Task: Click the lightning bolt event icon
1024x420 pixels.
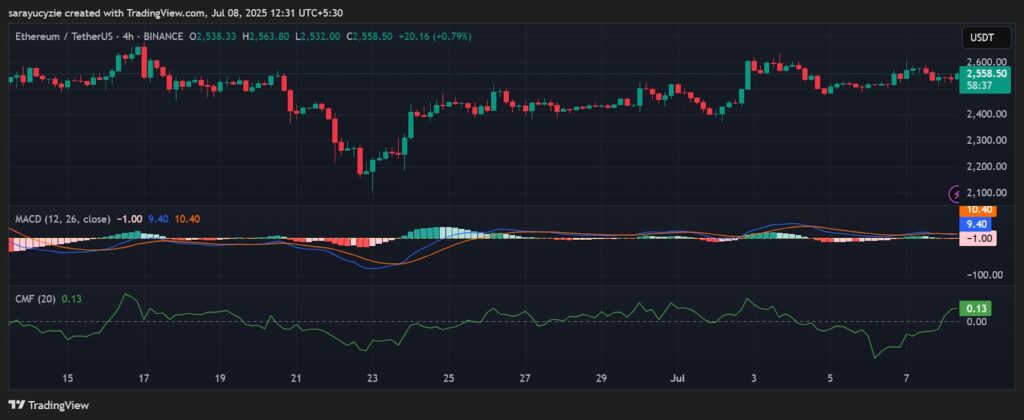Action: pos(955,192)
